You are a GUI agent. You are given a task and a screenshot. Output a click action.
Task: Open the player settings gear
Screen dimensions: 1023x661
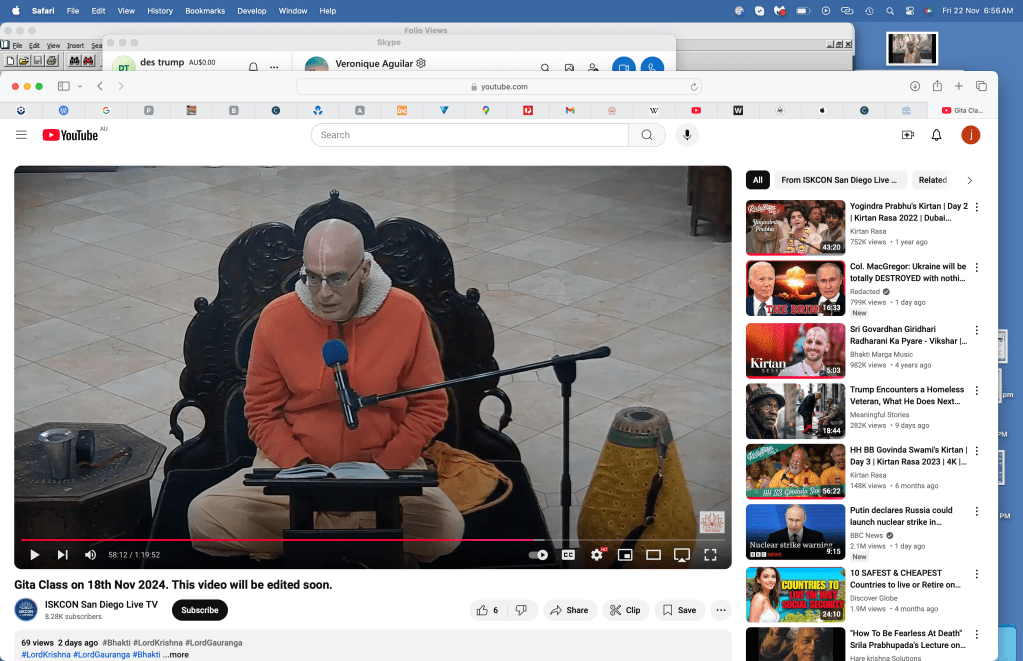click(x=597, y=554)
